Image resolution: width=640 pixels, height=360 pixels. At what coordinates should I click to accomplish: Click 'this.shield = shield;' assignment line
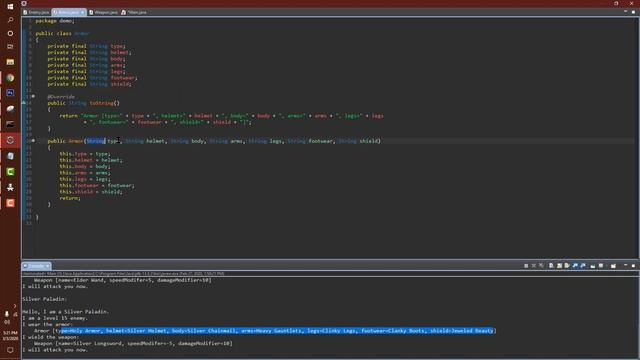91,191
